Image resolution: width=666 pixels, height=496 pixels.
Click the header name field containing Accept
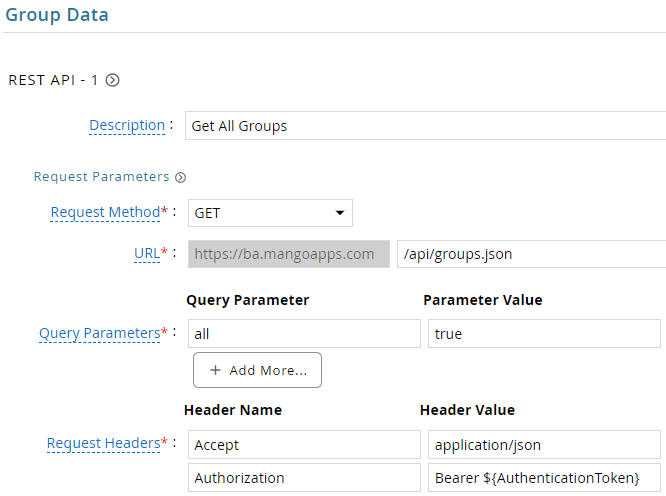point(304,445)
